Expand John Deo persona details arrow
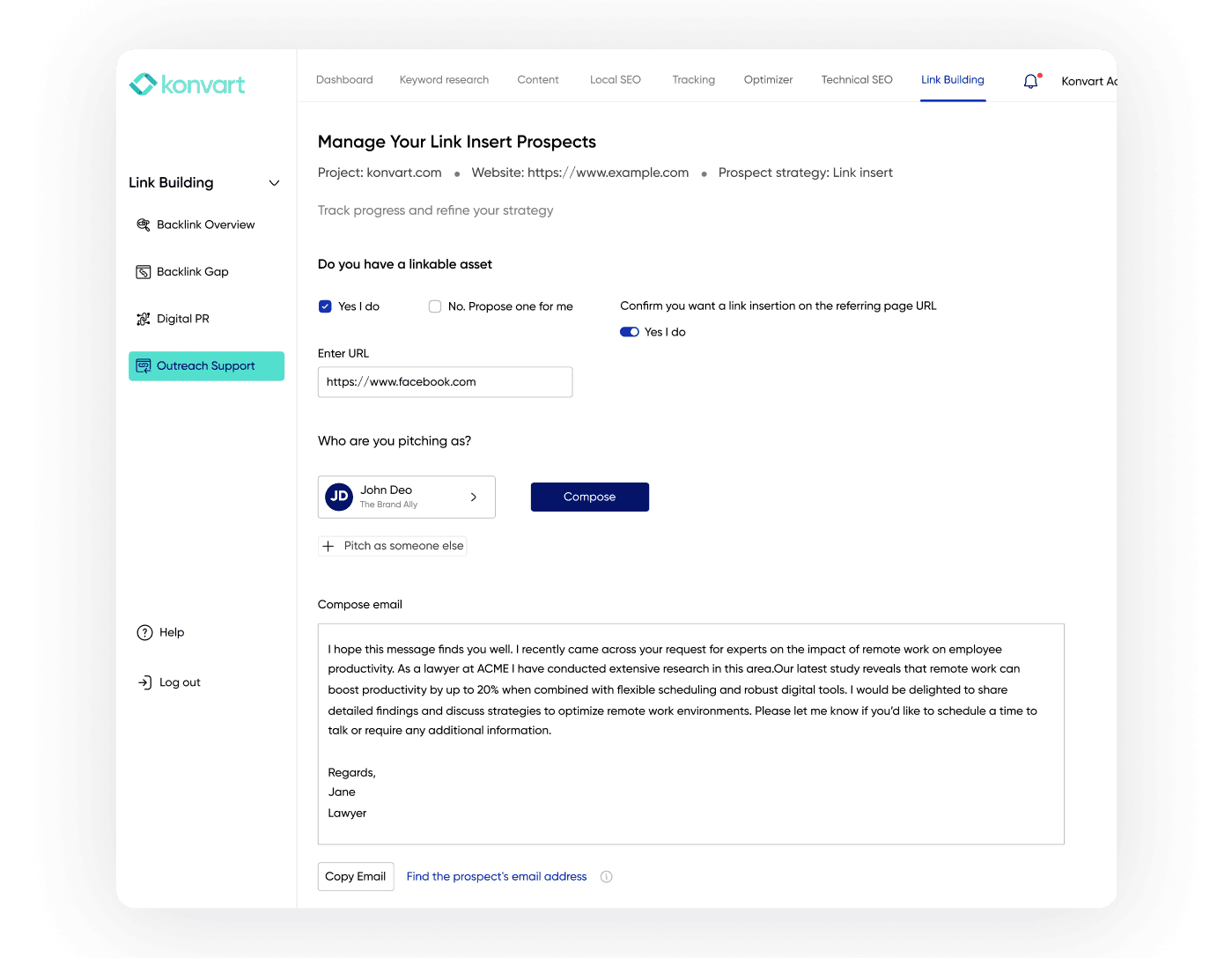The height and width of the screenshot is (958, 1232). tap(473, 497)
